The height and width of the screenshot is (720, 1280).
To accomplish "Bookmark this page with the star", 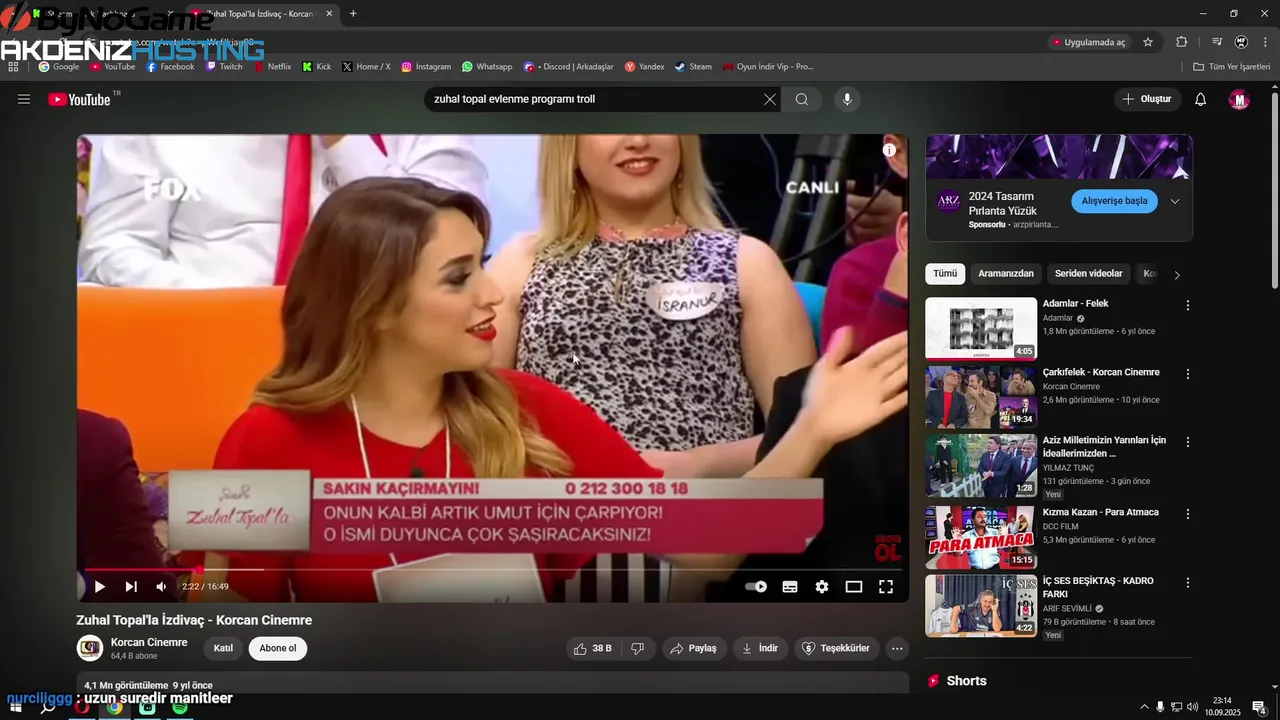I will [1148, 42].
